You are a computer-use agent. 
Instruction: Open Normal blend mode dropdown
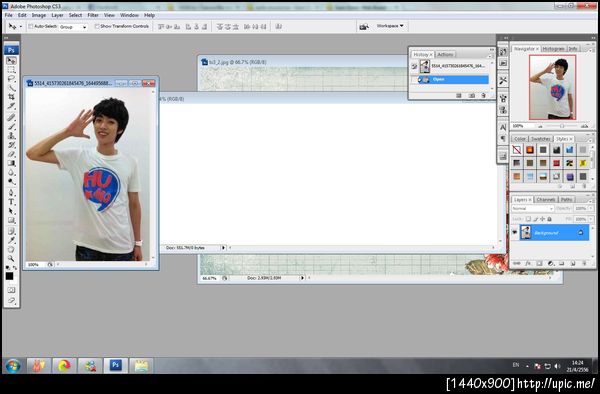[x=533, y=208]
